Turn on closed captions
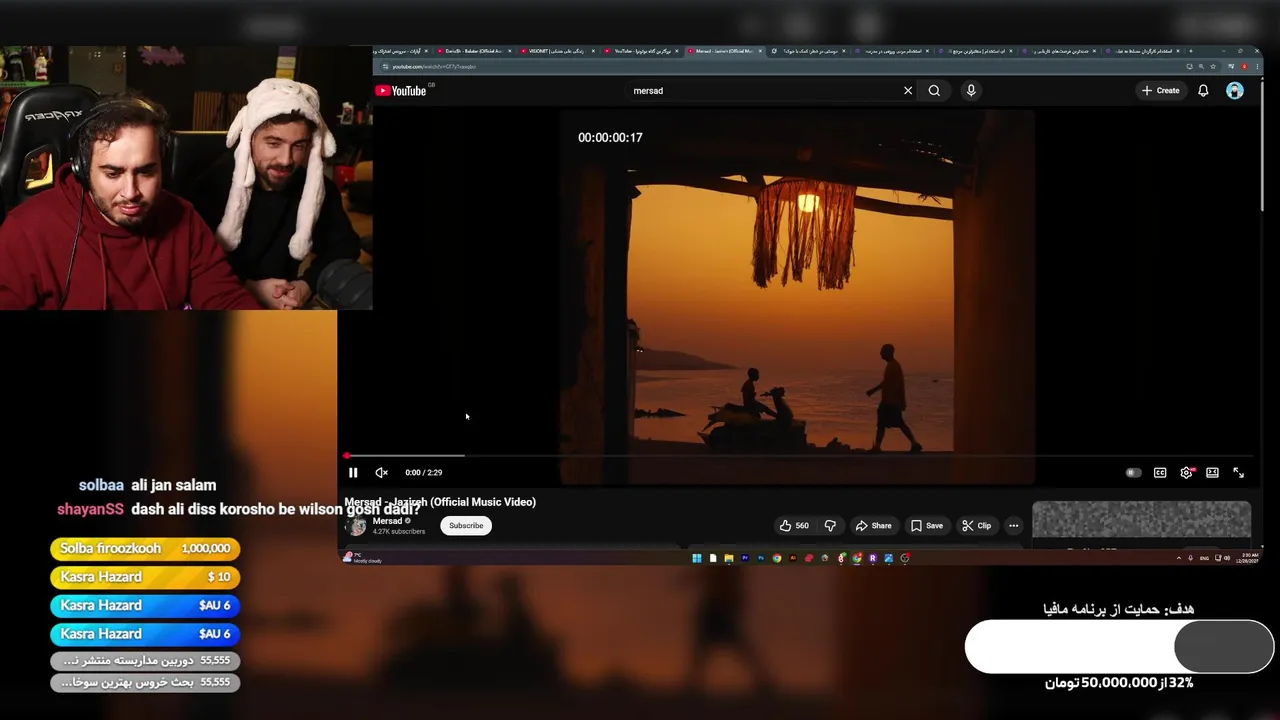The width and height of the screenshot is (1280, 720). [1160, 473]
